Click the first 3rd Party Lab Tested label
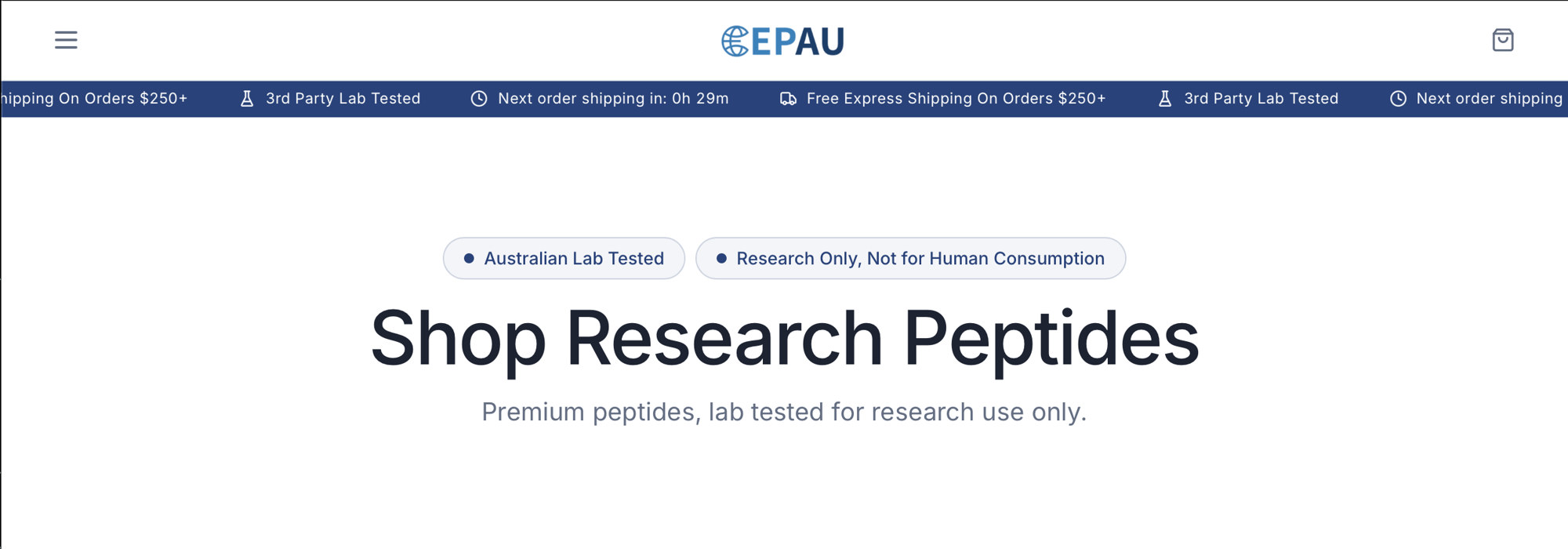The height and width of the screenshot is (549, 1568). [343, 99]
